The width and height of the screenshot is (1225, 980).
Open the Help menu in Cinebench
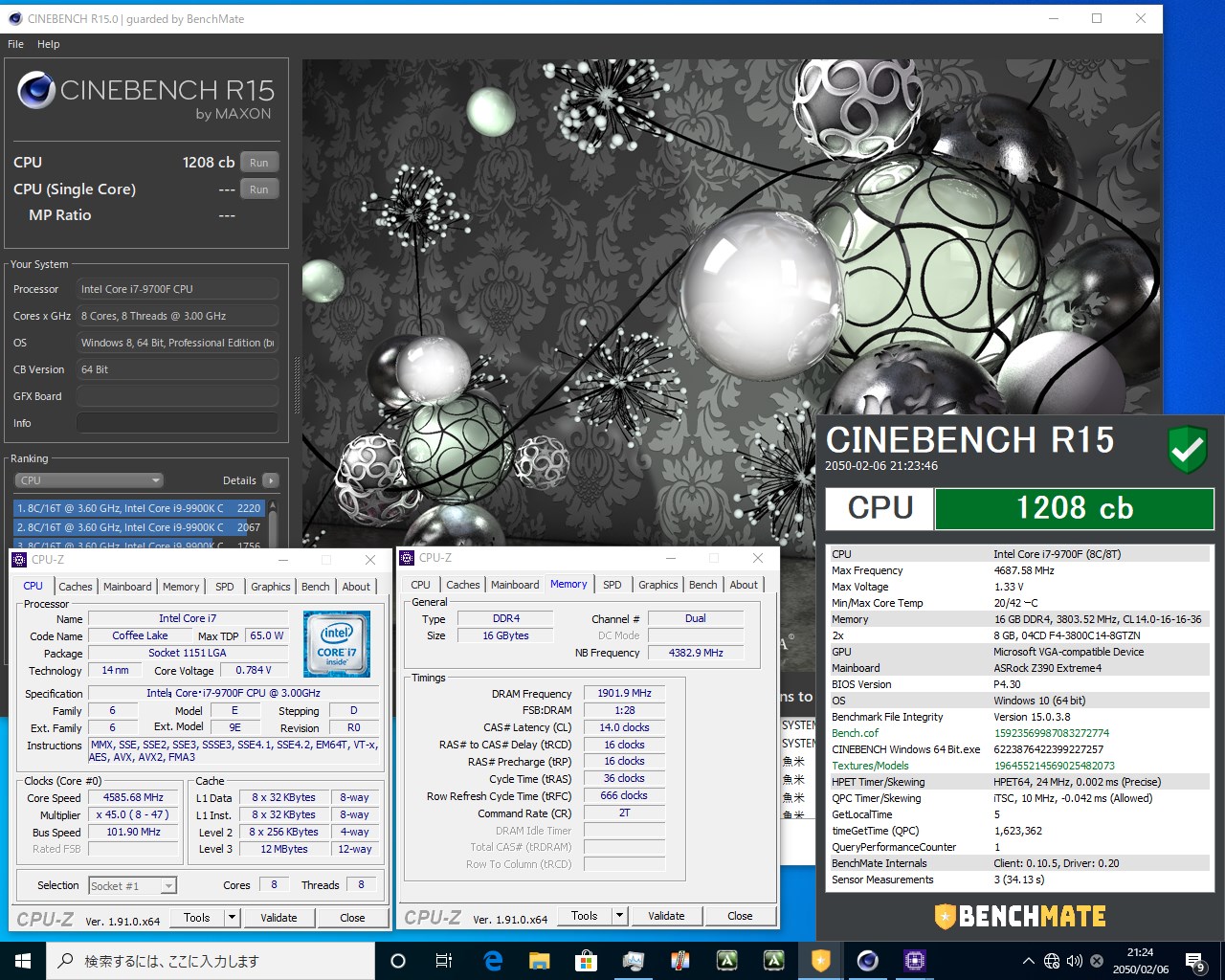coord(49,44)
